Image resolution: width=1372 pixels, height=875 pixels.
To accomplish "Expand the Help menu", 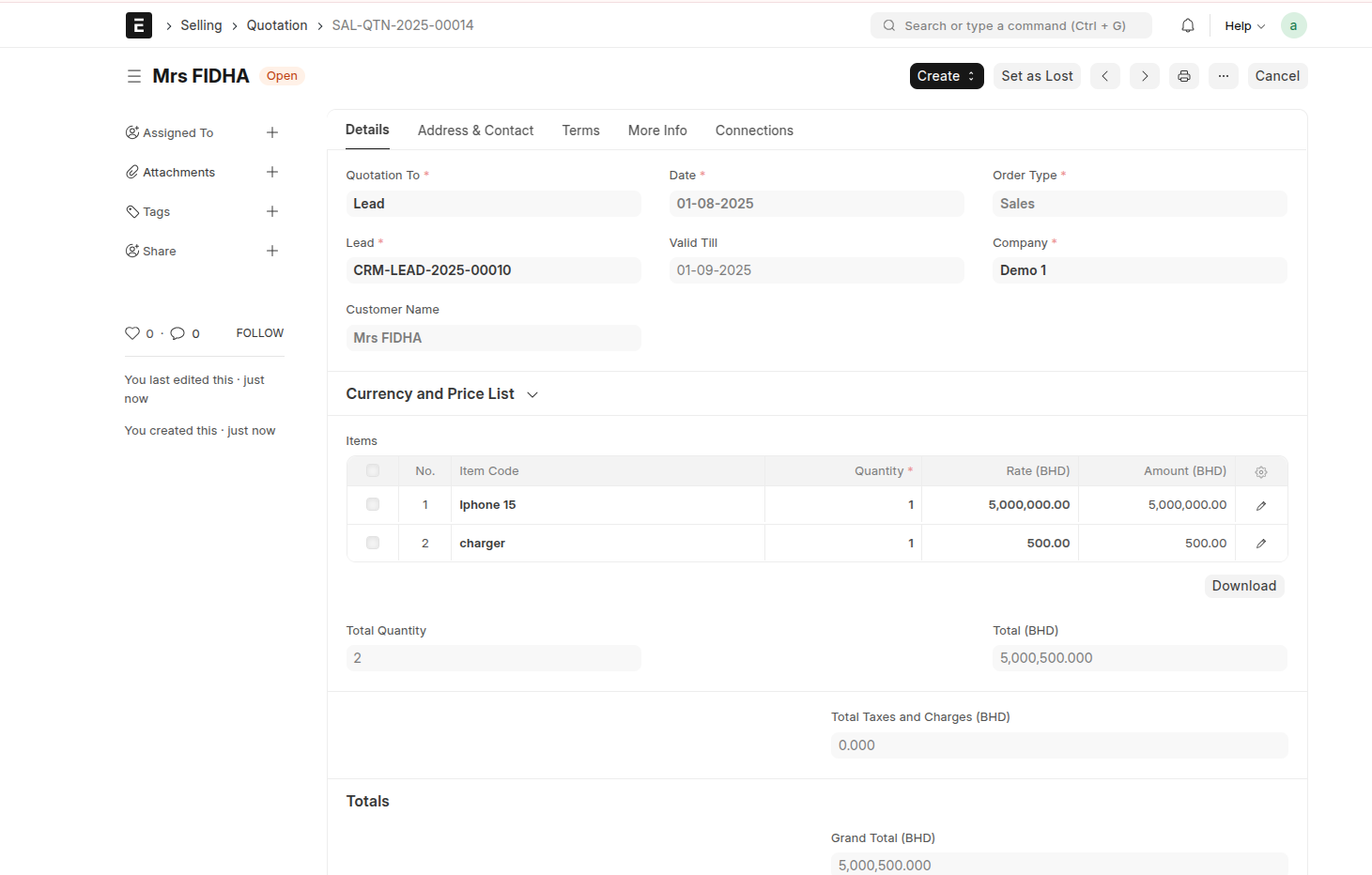I will 1244,25.
